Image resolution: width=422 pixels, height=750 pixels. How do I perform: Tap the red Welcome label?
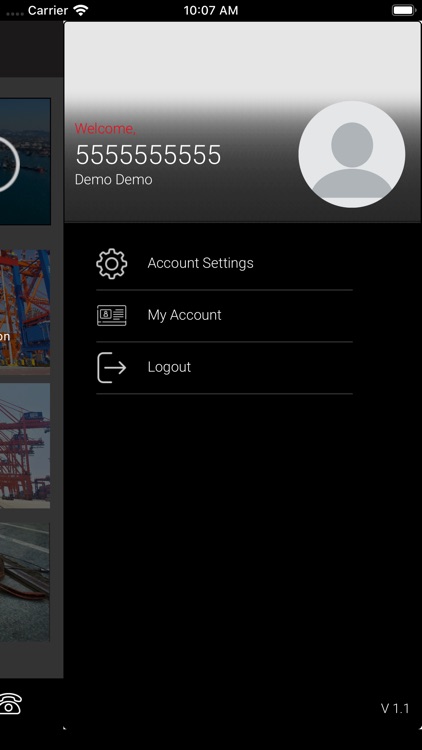click(105, 129)
